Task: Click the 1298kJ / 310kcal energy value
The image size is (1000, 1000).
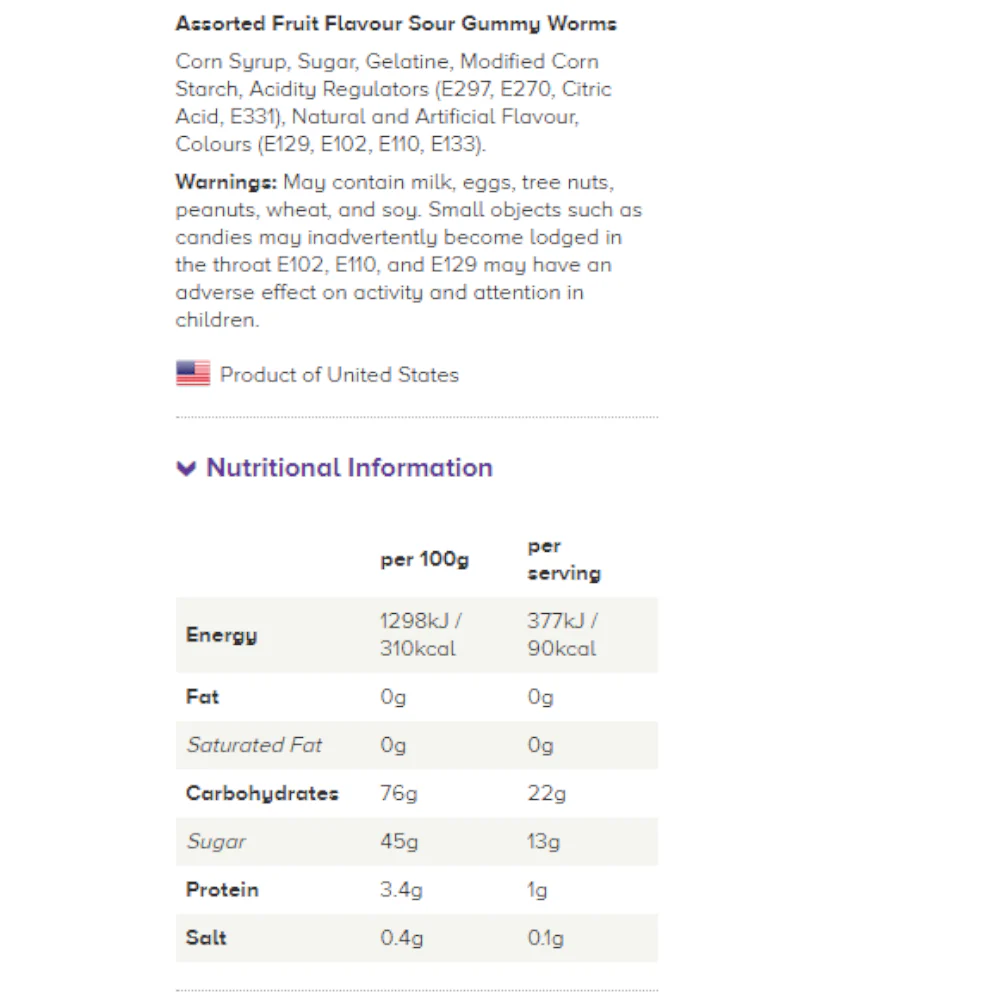Action: [421, 635]
